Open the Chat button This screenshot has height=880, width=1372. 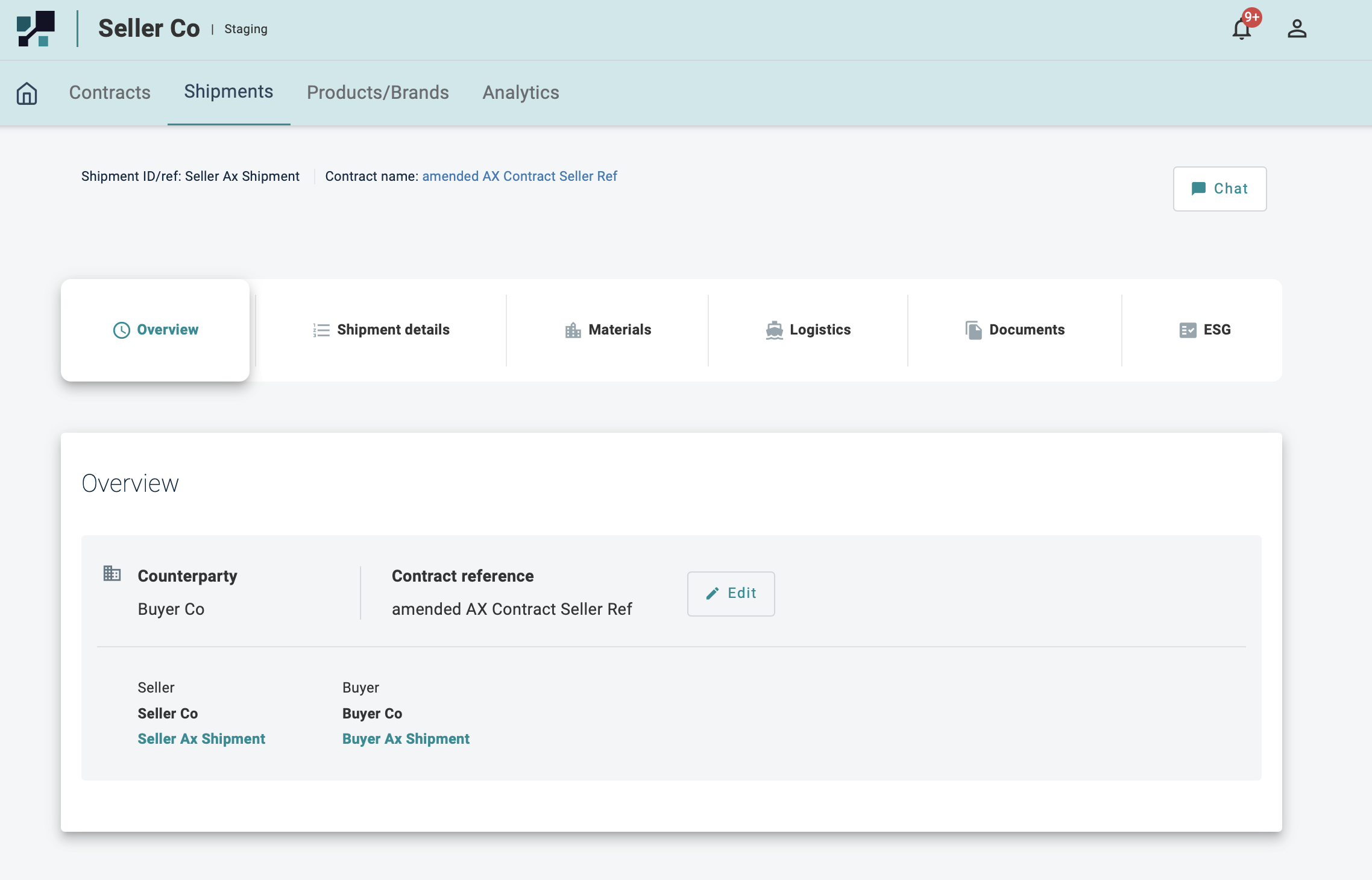(x=1219, y=189)
